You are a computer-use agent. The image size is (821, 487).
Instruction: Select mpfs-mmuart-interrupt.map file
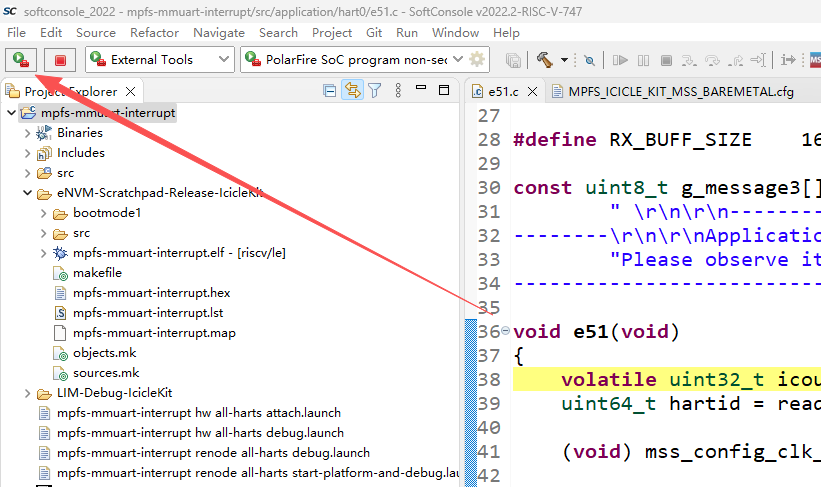(x=154, y=333)
